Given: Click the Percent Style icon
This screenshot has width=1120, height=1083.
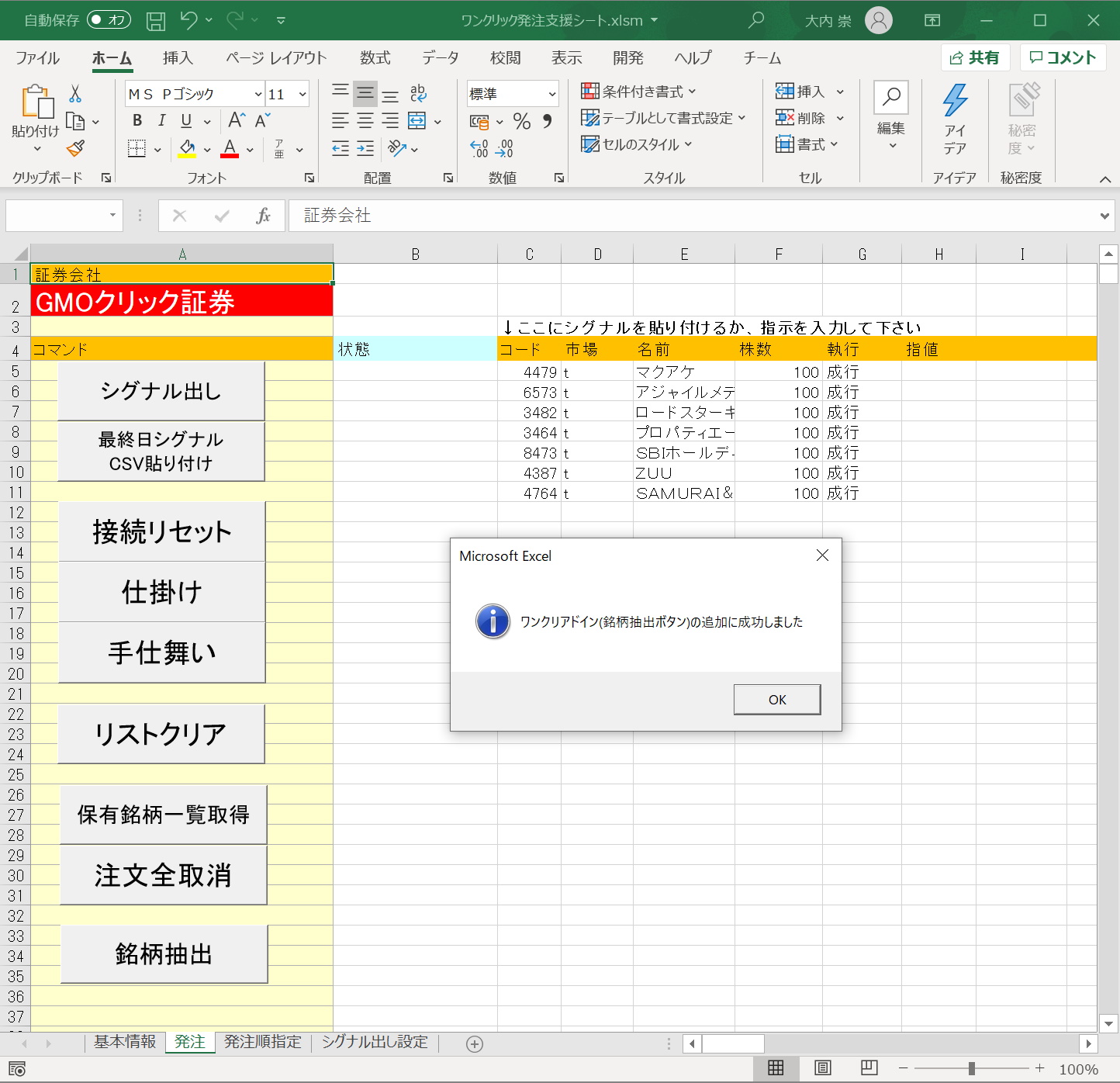Looking at the screenshot, I should [x=522, y=121].
